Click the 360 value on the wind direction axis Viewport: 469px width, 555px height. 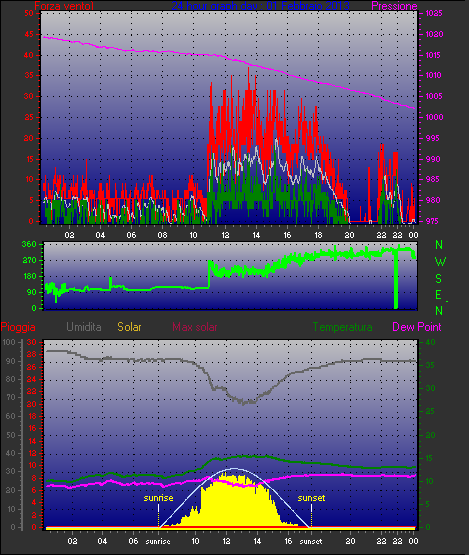point(29,244)
